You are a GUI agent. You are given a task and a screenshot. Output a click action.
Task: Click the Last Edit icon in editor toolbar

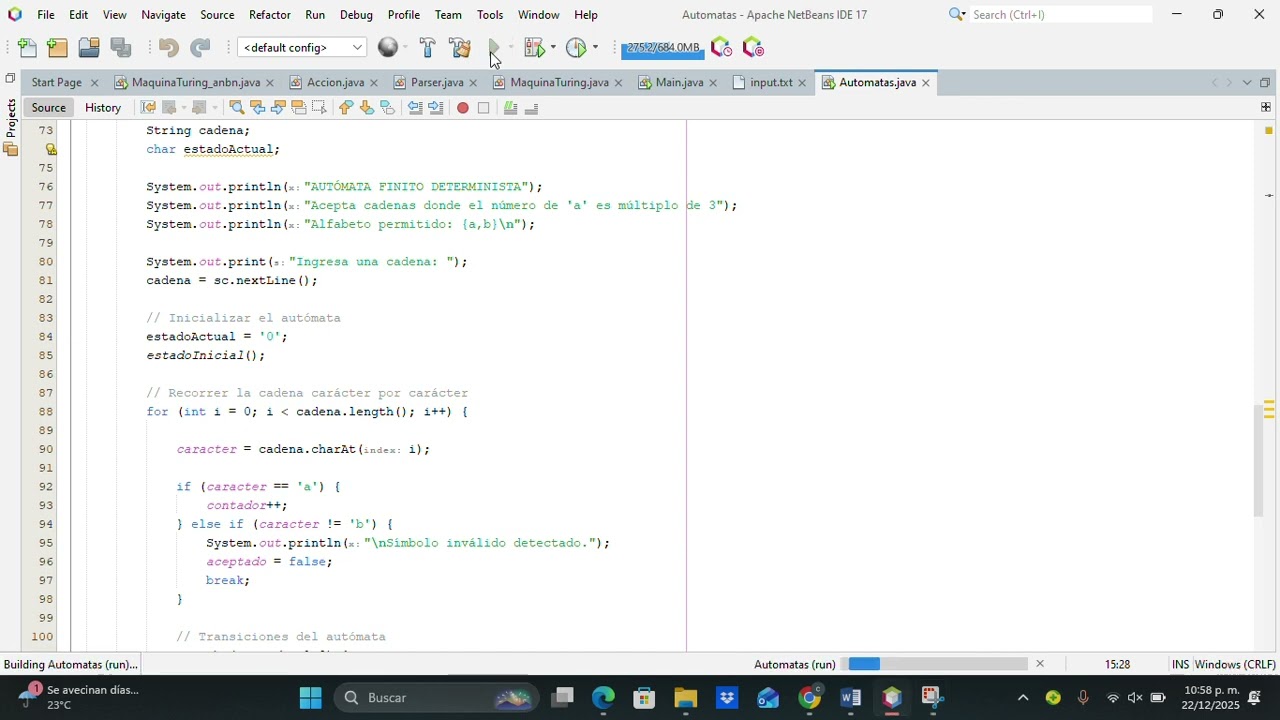[148, 107]
